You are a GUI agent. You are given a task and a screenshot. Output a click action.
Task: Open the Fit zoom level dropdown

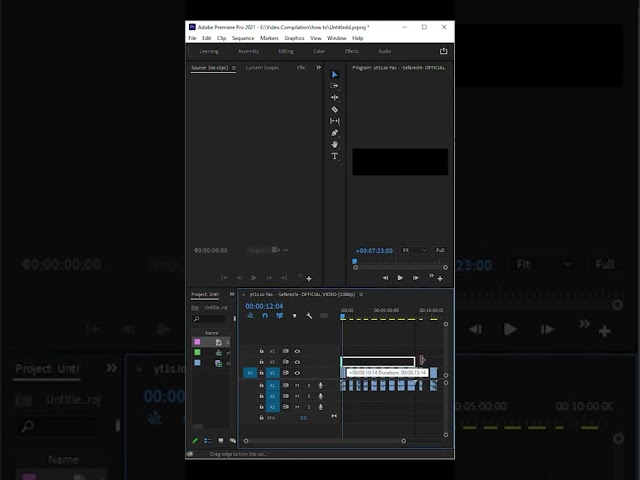pos(414,250)
